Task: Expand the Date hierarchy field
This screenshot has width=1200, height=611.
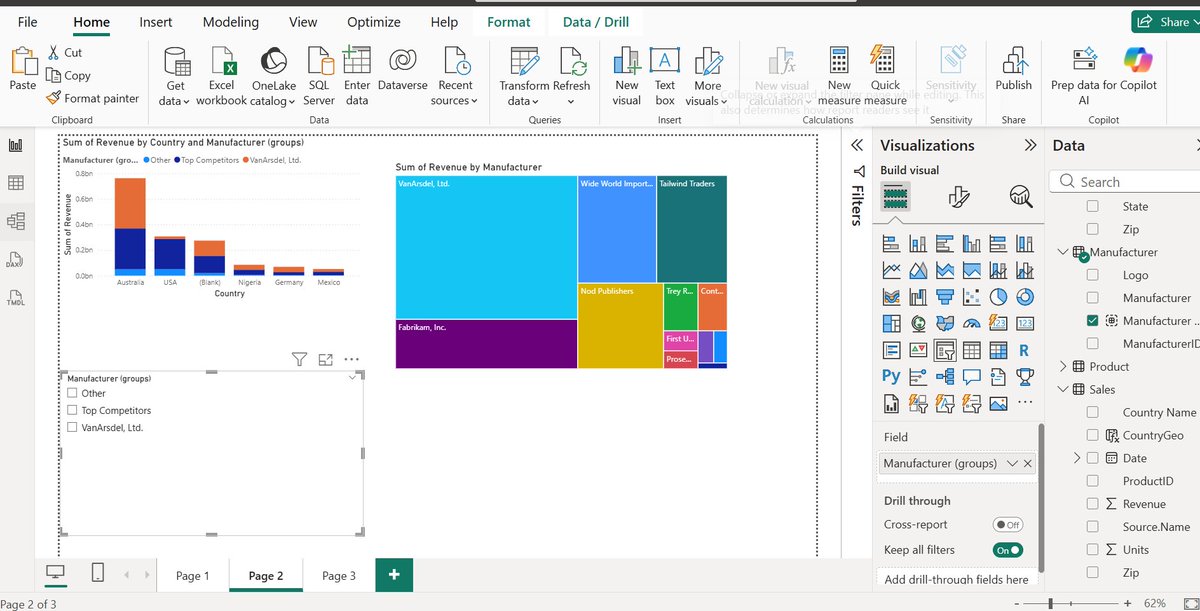Action: tap(1077, 458)
